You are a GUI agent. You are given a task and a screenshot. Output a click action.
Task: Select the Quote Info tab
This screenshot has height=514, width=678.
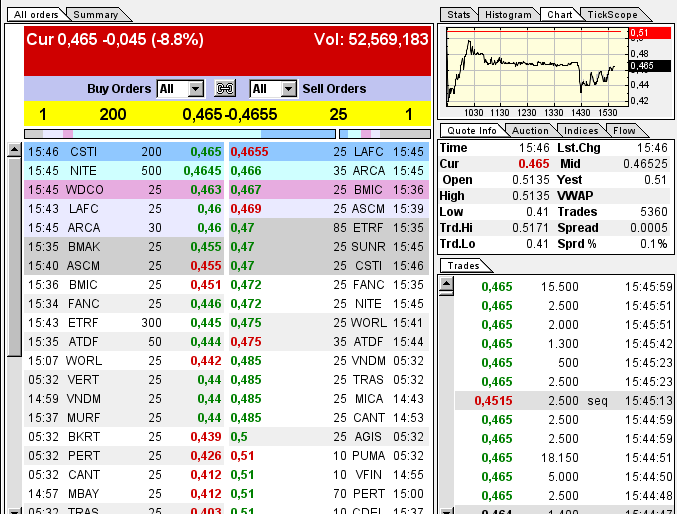coord(471,131)
